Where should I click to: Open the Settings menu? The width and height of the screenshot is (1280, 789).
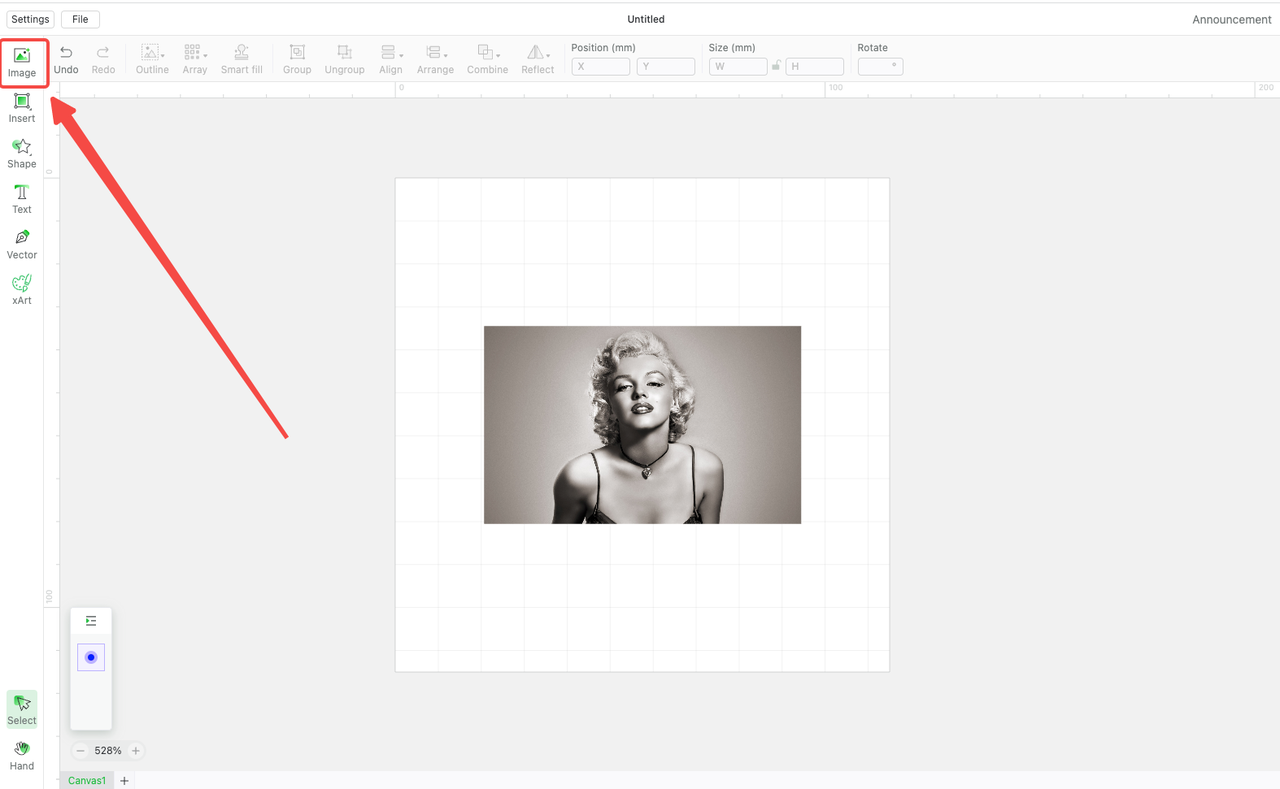[x=30, y=19]
